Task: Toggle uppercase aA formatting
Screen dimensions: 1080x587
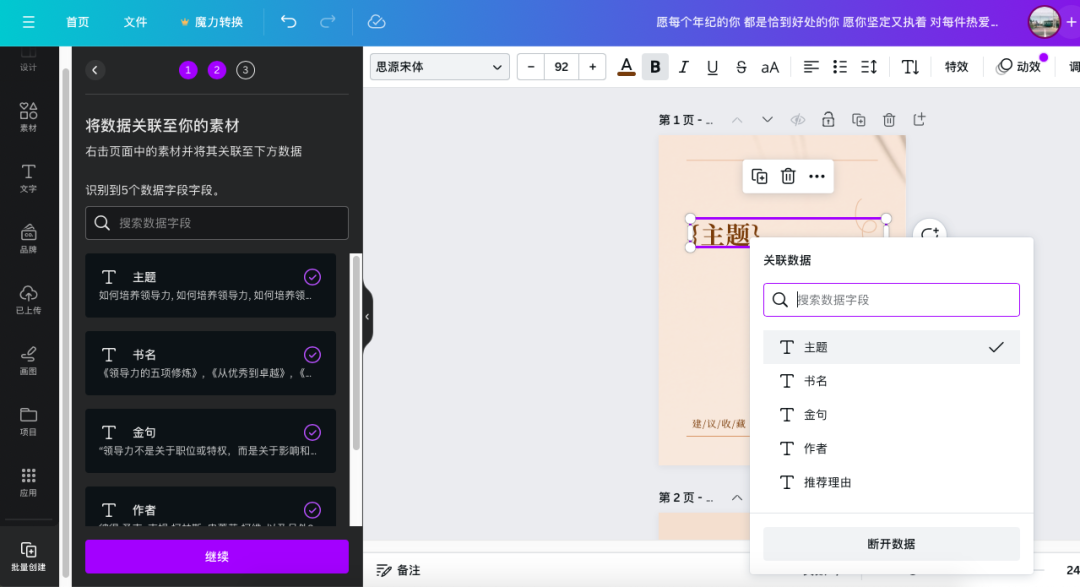Action: [x=770, y=67]
